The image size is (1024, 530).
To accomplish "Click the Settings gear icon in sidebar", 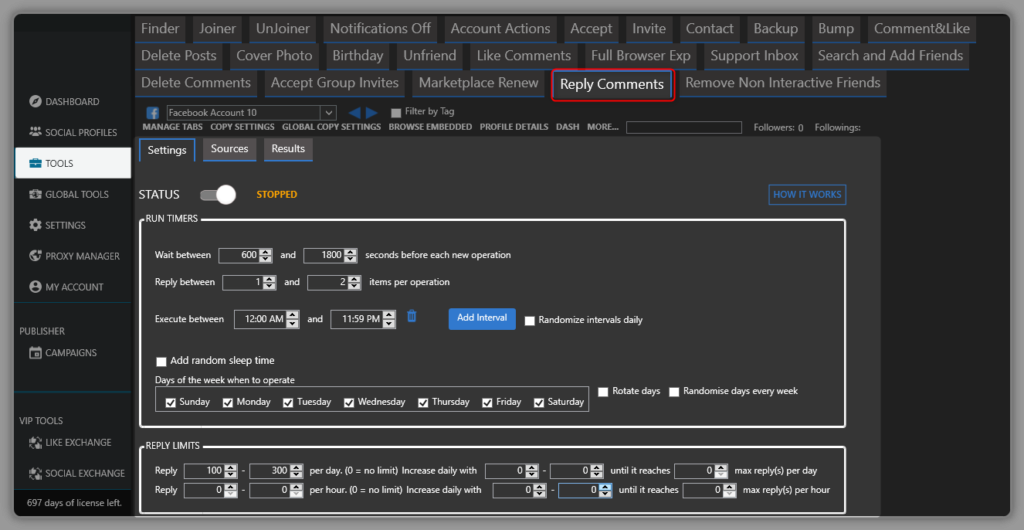I will pyautogui.click(x=36, y=225).
